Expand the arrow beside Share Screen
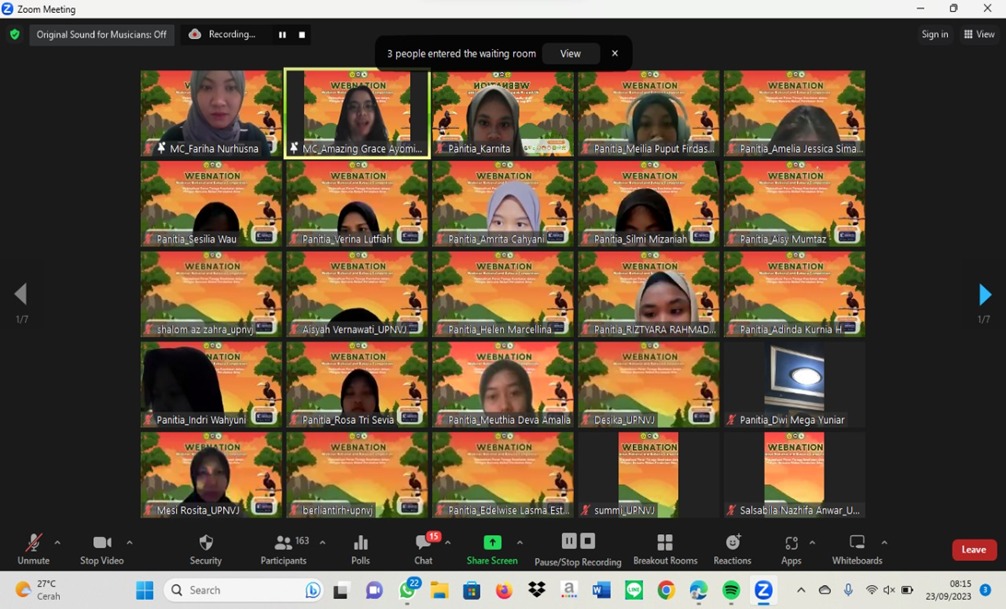The height and width of the screenshot is (609, 1006). pos(519,543)
